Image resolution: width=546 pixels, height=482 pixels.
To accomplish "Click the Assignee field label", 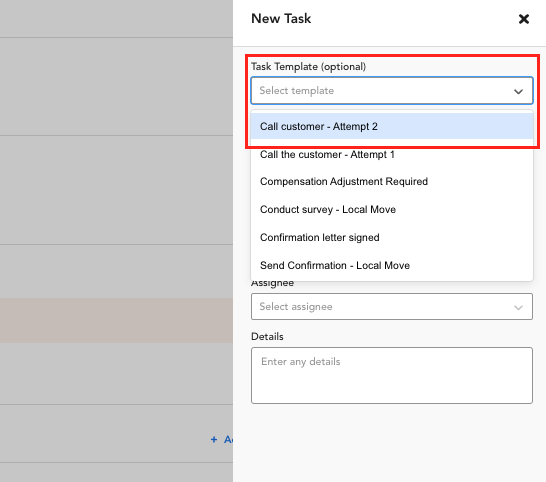I will pyautogui.click(x=272, y=283).
